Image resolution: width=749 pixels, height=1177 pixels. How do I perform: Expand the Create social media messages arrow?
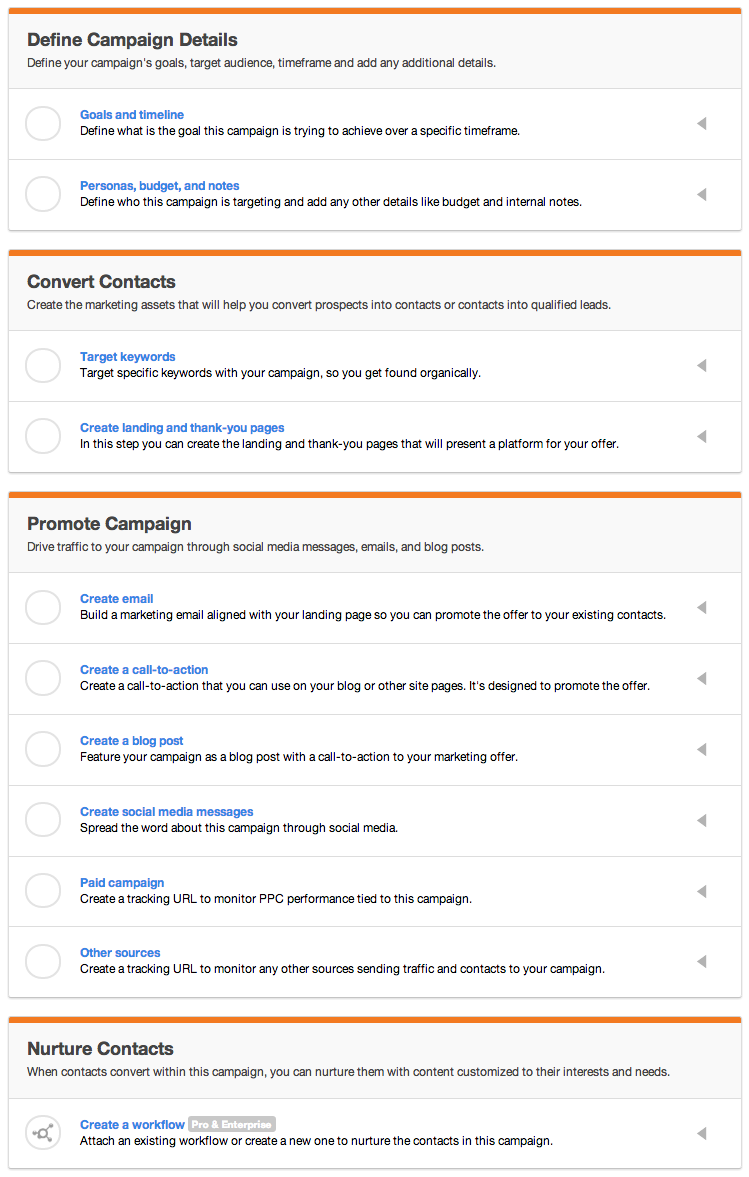pyautogui.click(x=702, y=820)
